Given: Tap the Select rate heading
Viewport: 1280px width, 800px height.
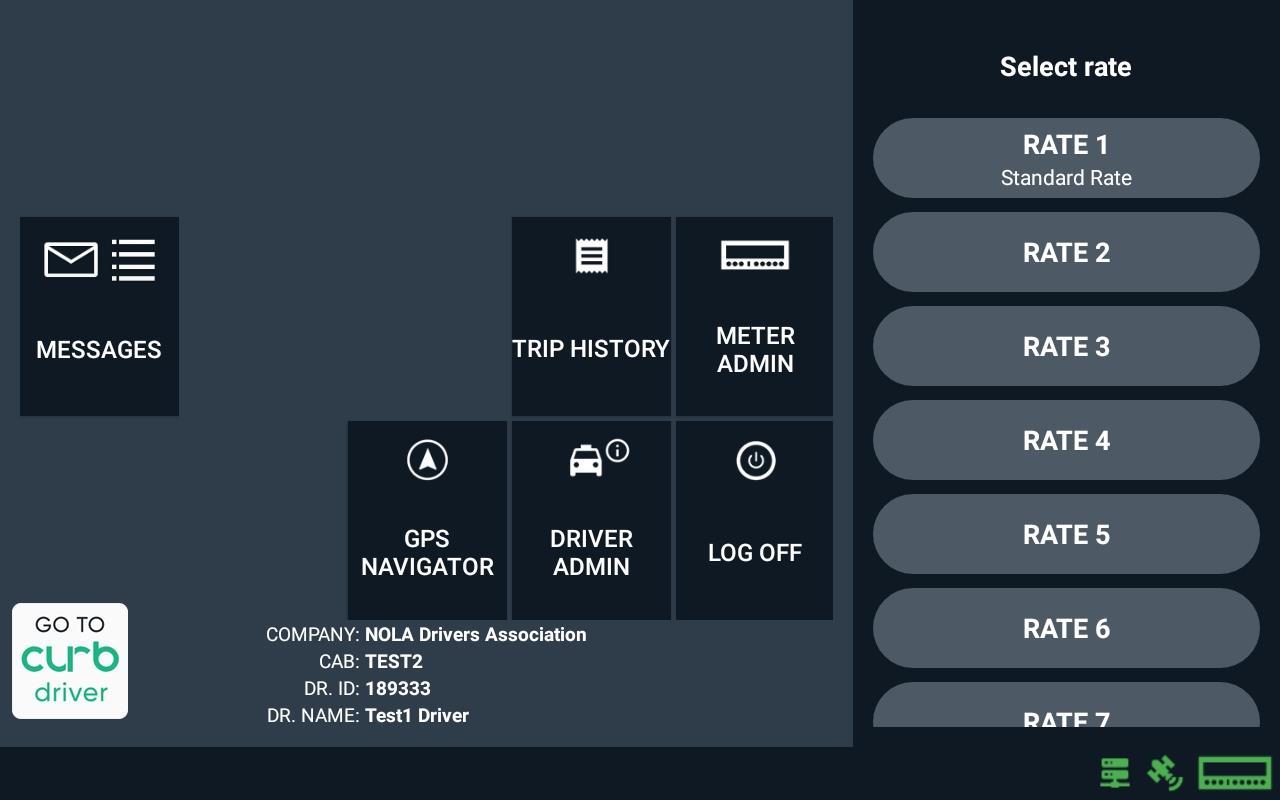Looking at the screenshot, I should click(1066, 67).
